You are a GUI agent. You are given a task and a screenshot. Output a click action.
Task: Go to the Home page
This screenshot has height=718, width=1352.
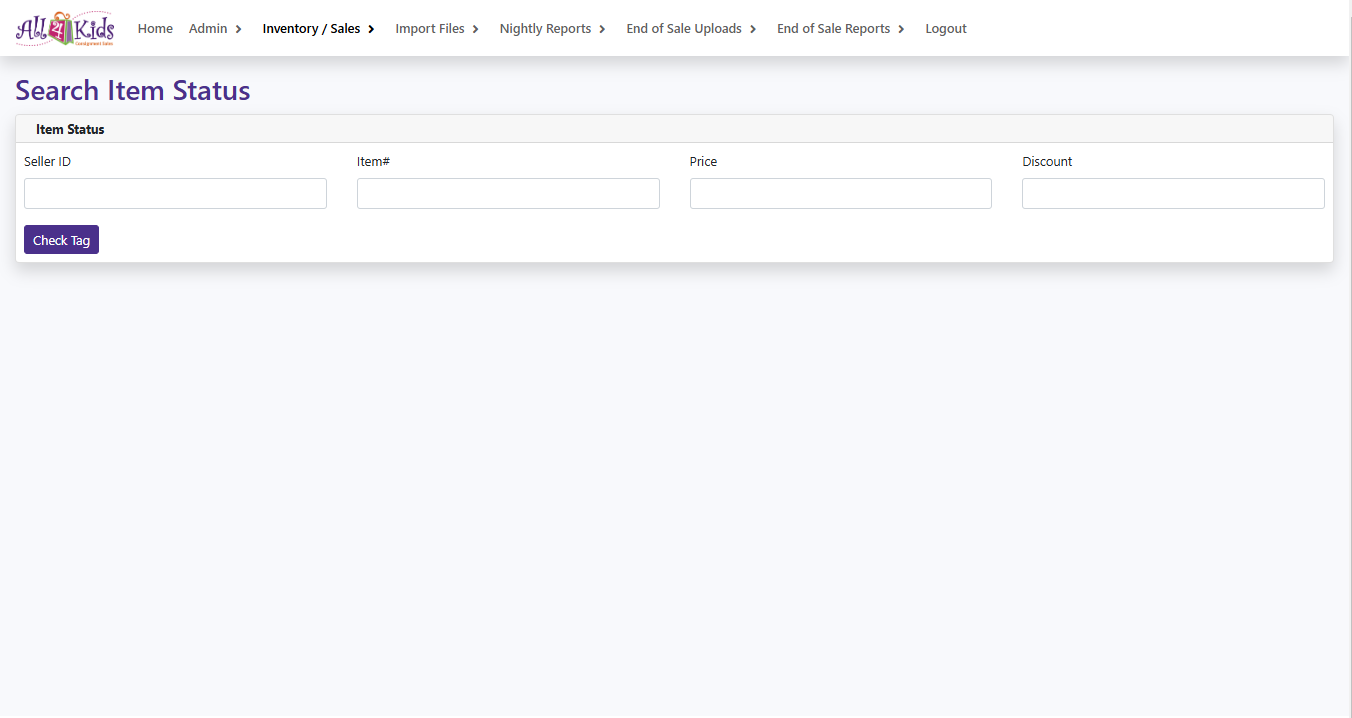coord(155,29)
